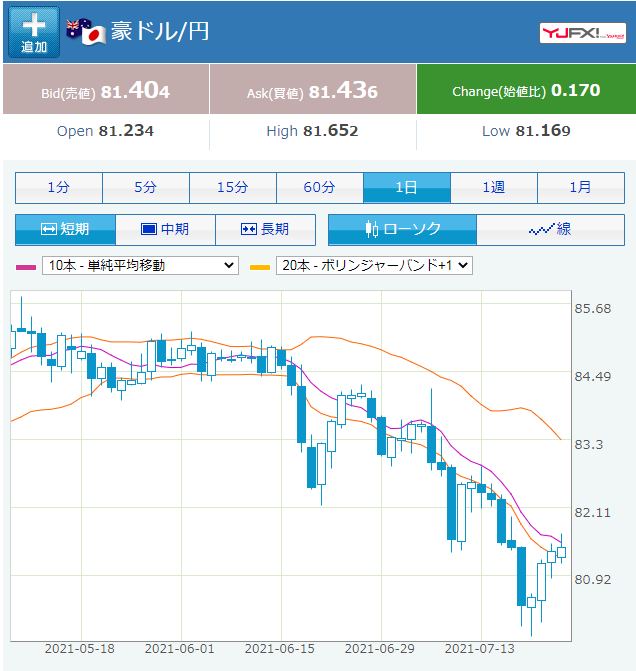Select the 1分 timeframe tab
Image resolution: width=636 pixels, height=671 pixels.
click(x=59, y=188)
